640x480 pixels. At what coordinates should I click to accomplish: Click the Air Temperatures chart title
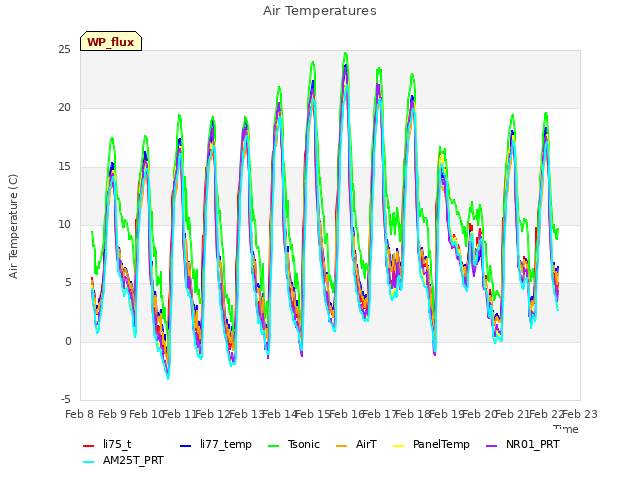pos(320,11)
